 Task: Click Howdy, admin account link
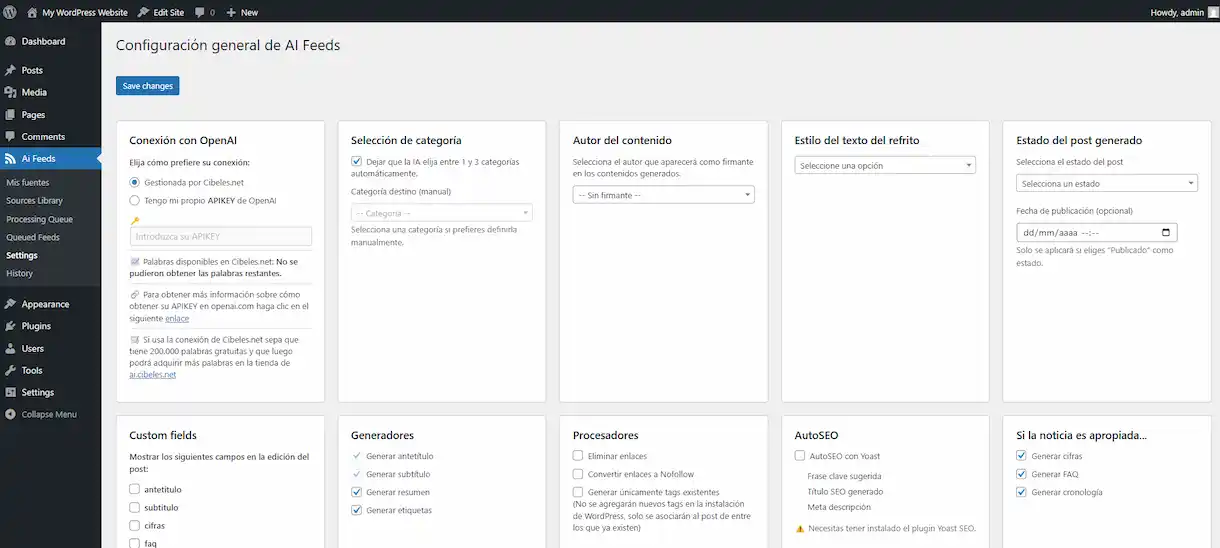tap(1185, 12)
